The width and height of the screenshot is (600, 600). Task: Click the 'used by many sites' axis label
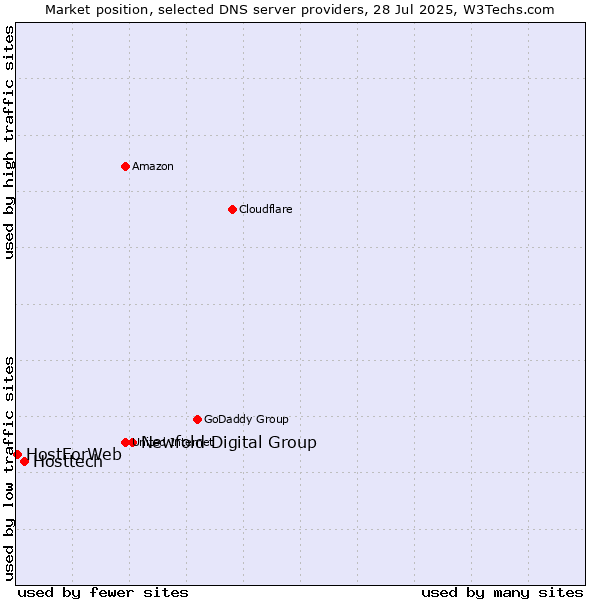[x=502, y=593]
